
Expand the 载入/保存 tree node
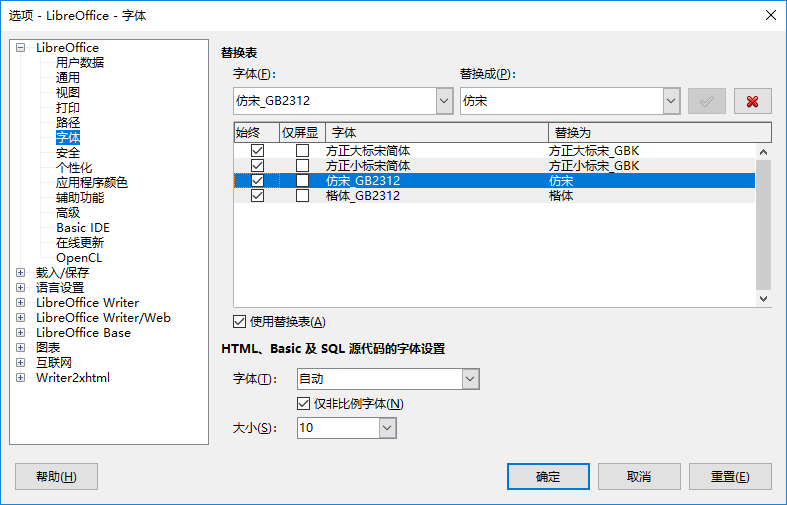pyautogui.click(x=20, y=272)
